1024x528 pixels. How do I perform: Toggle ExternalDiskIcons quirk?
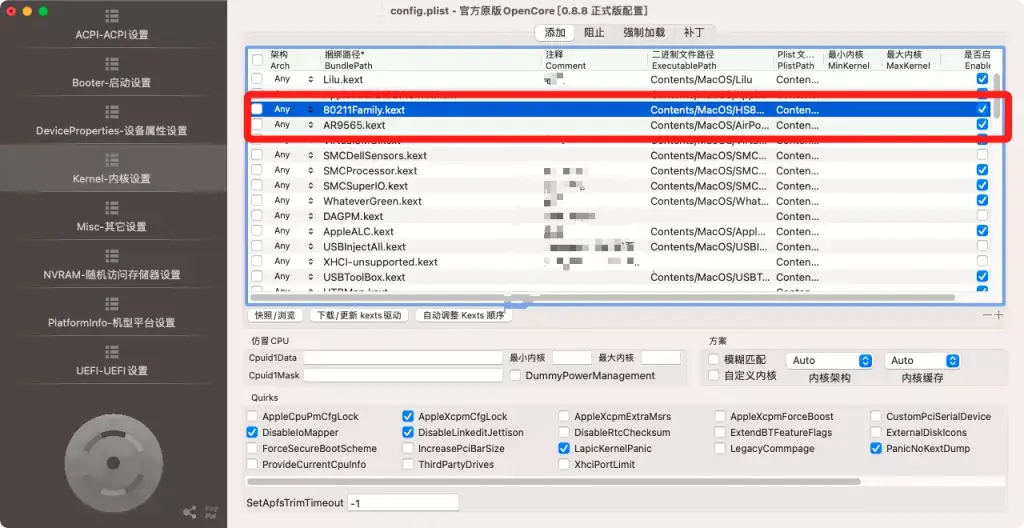click(x=876, y=432)
